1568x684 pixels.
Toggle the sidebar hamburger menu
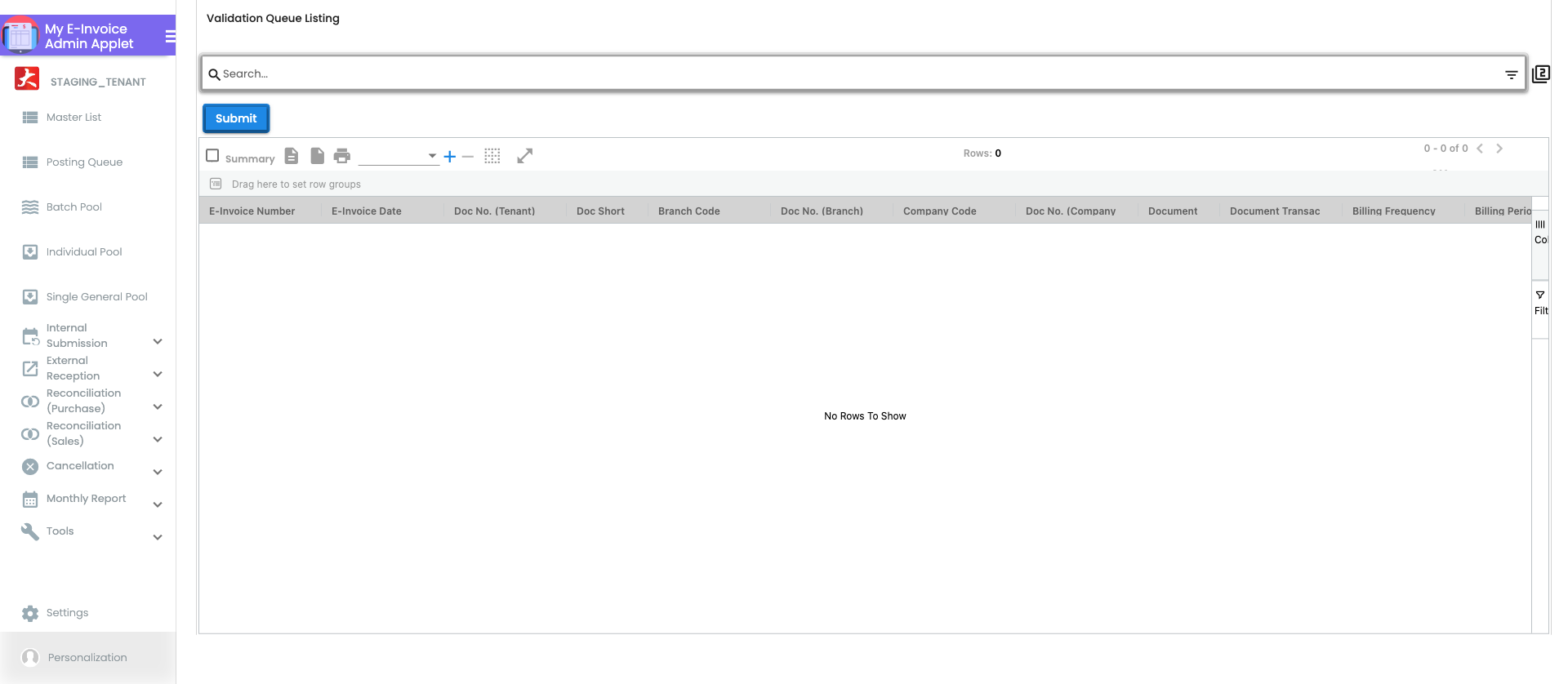pos(170,36)
